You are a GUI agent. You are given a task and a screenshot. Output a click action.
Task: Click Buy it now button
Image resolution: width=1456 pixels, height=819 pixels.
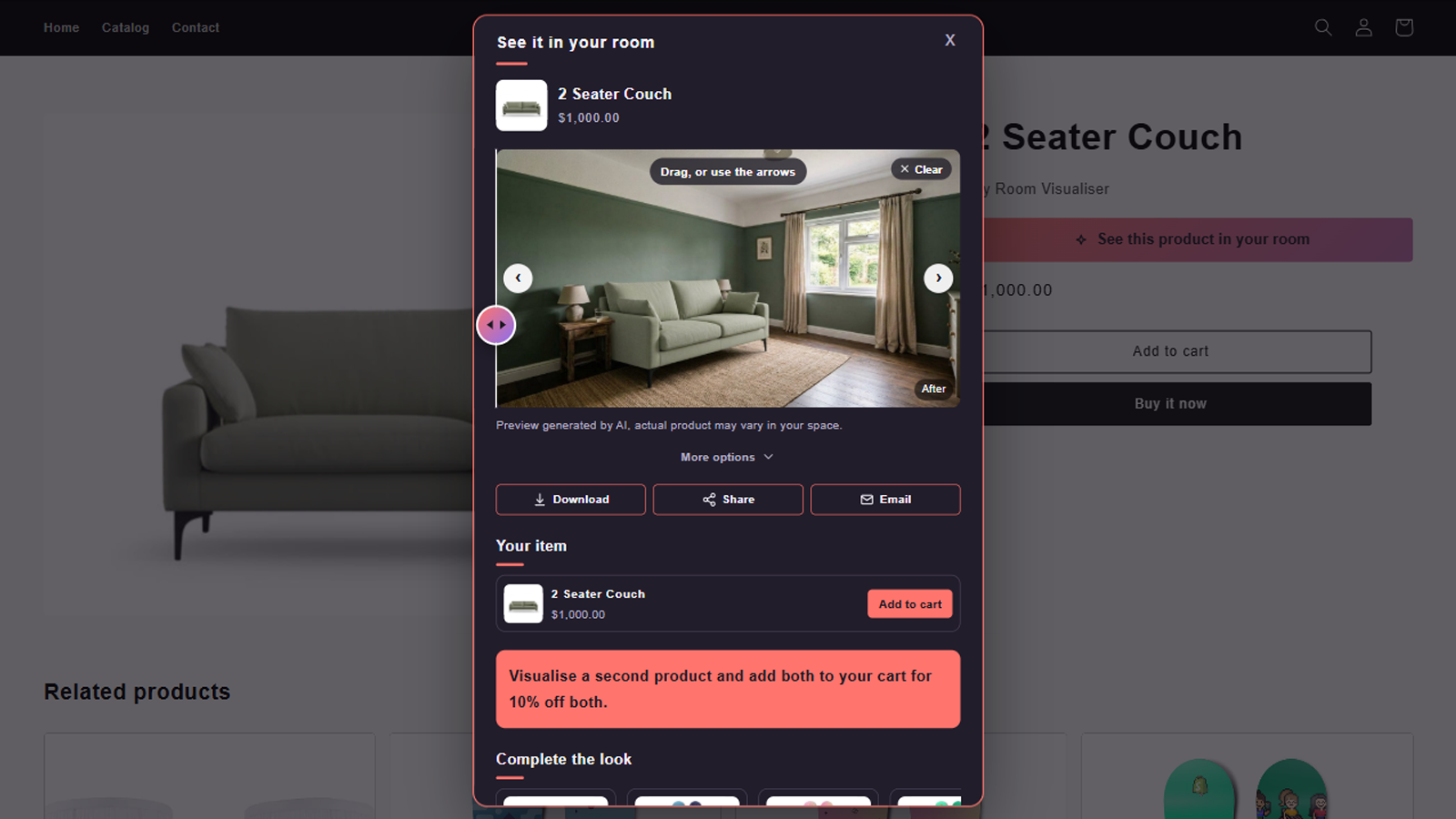1177,404
